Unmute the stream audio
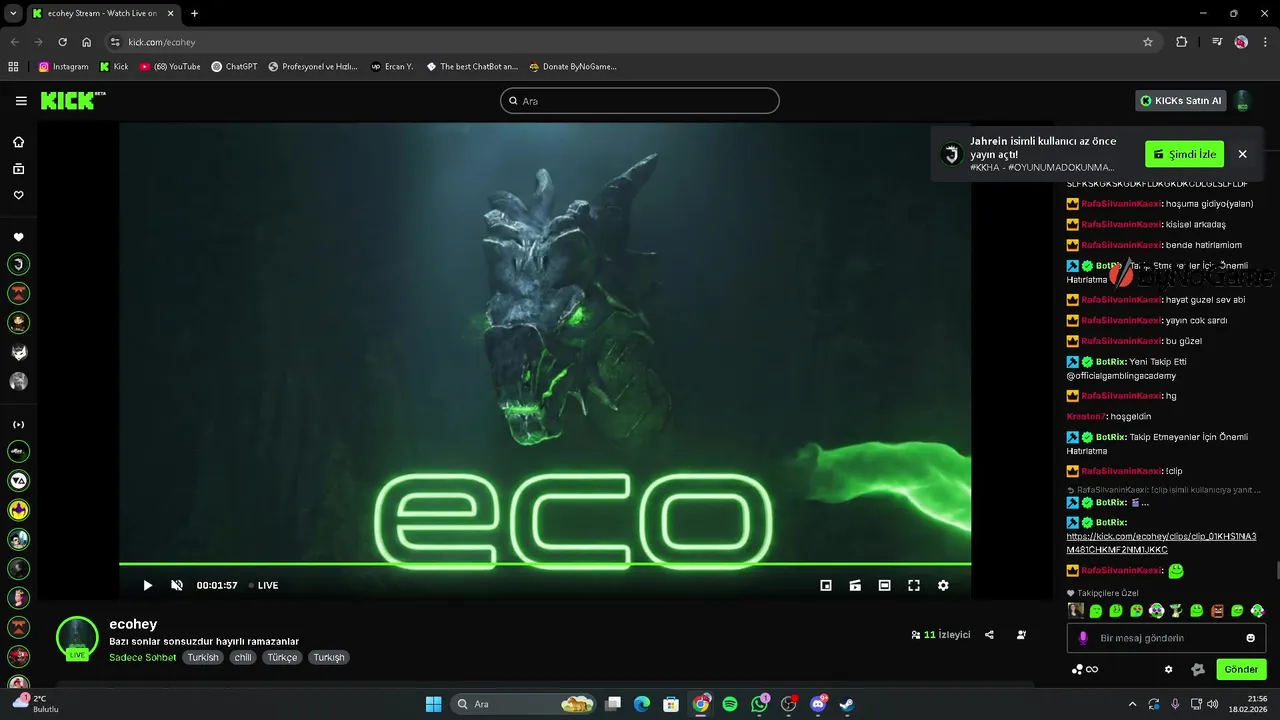Image resolution: width=1280 pixels, height=720 pixels. tap(177, 585)
